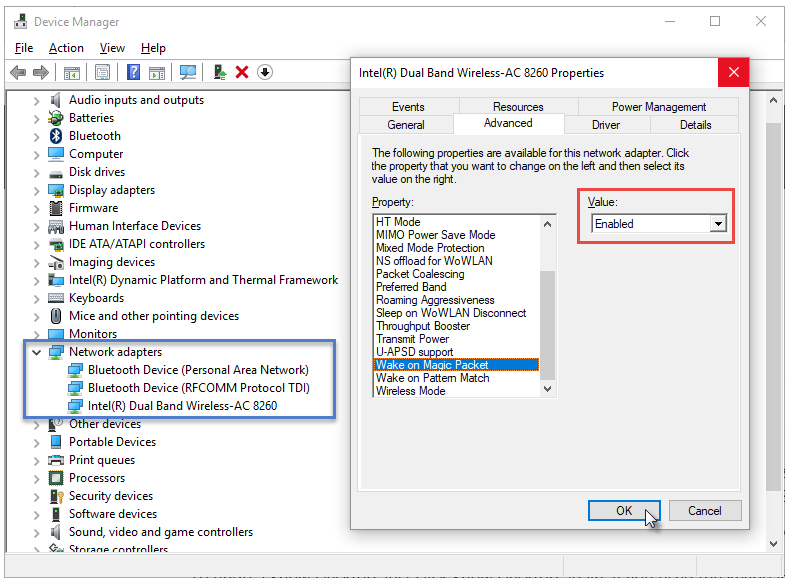The height and width of the screenshot is (580, 785).
Task: Click Cancel in the Properties dialog
Action: [x=704, y=510]
